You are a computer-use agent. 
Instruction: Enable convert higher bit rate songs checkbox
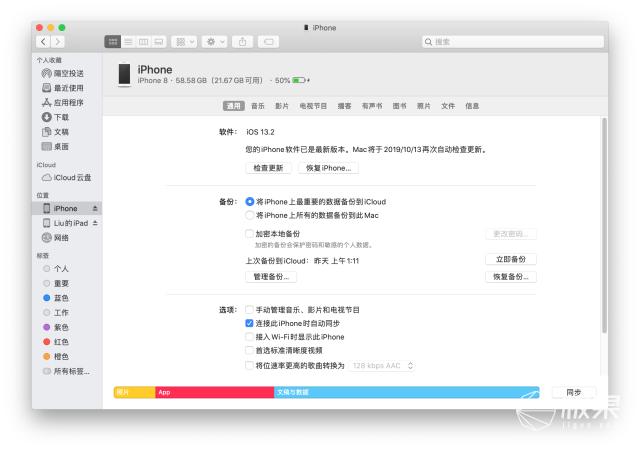(249, 365)
